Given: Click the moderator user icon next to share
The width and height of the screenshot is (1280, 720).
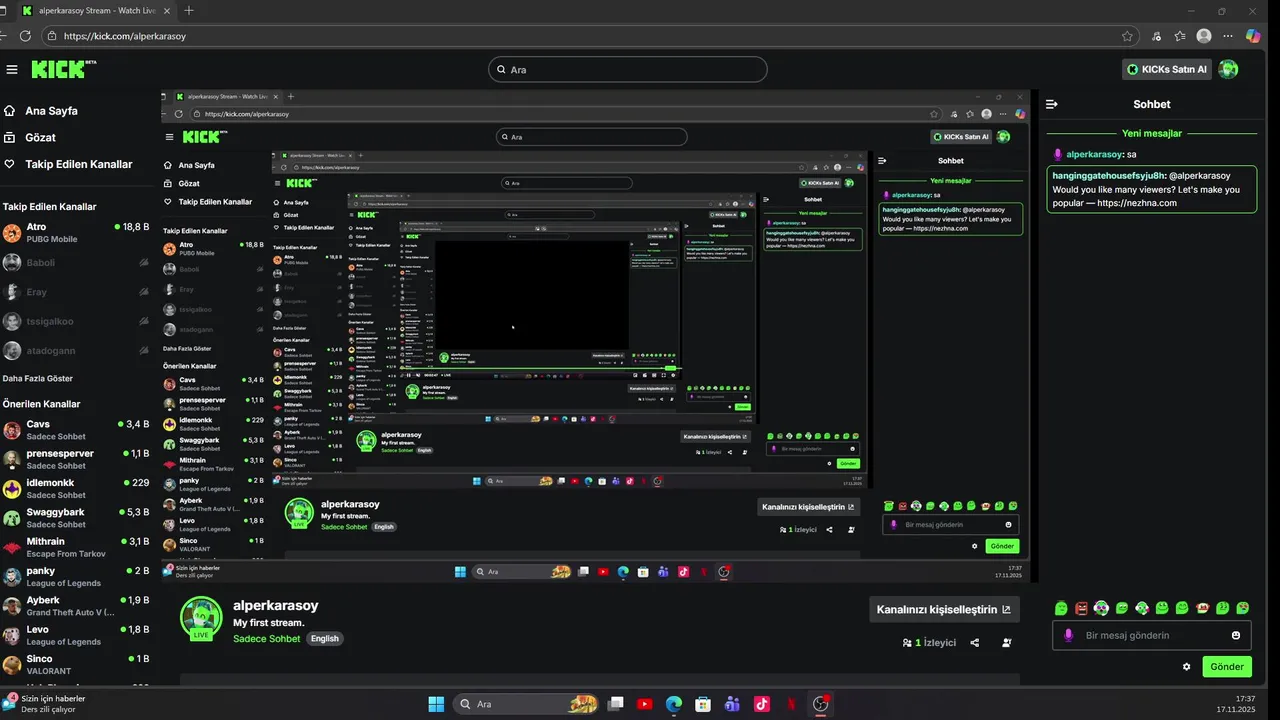Looking at the screenshot, I should (1006, 643).
